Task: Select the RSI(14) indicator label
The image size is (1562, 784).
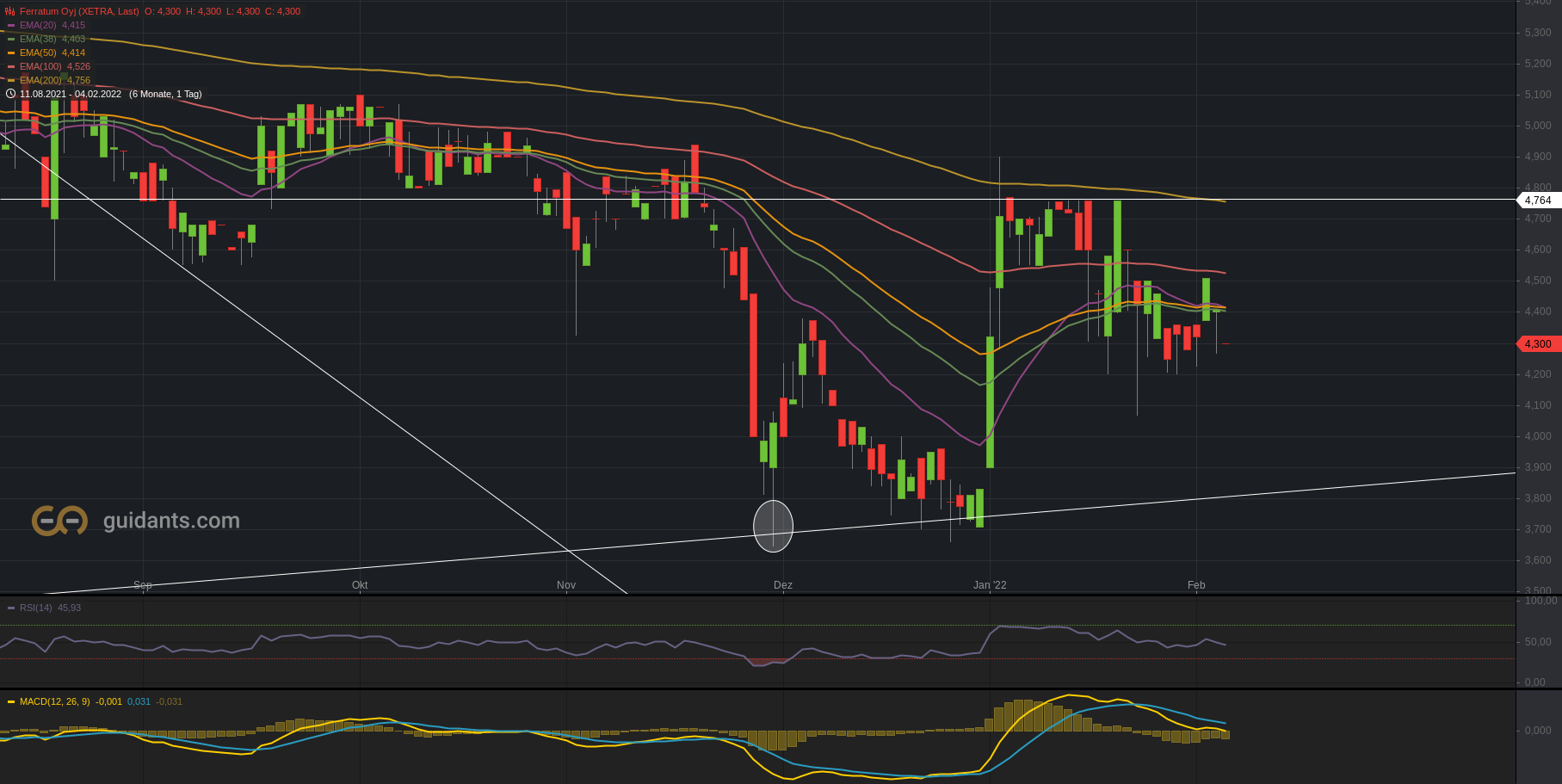Action: pyautogui.click(x=36, y=608)
